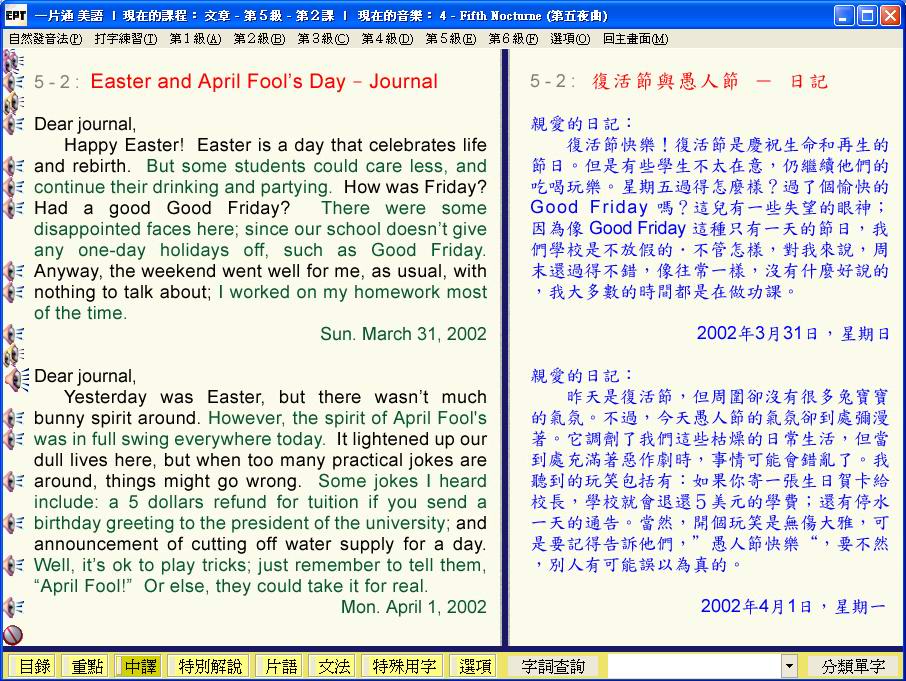The height and width of the screenshot is (681, 906).
Task: Open the 自然發音法 menu
Action: [x=45, y=39]
